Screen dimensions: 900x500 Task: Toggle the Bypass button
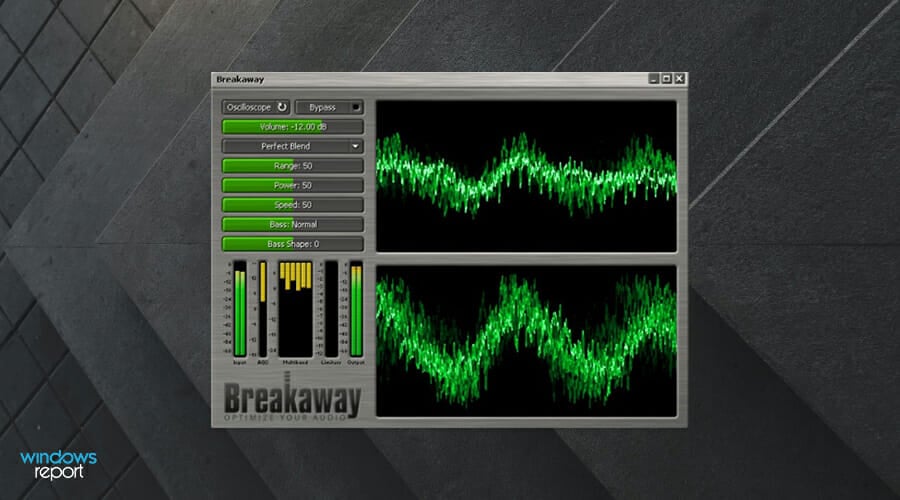click(x=329, y=107)
